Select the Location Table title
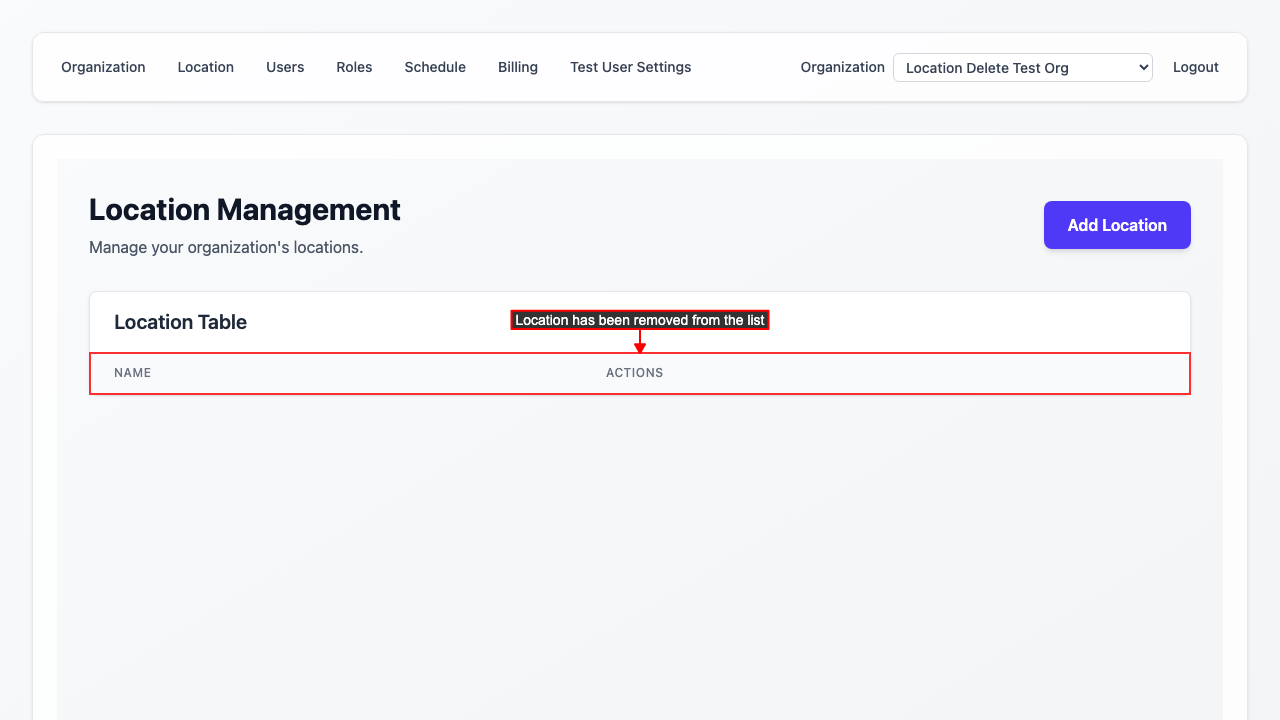Viewport: 1280px width, 720px height. tap(180, 322)
